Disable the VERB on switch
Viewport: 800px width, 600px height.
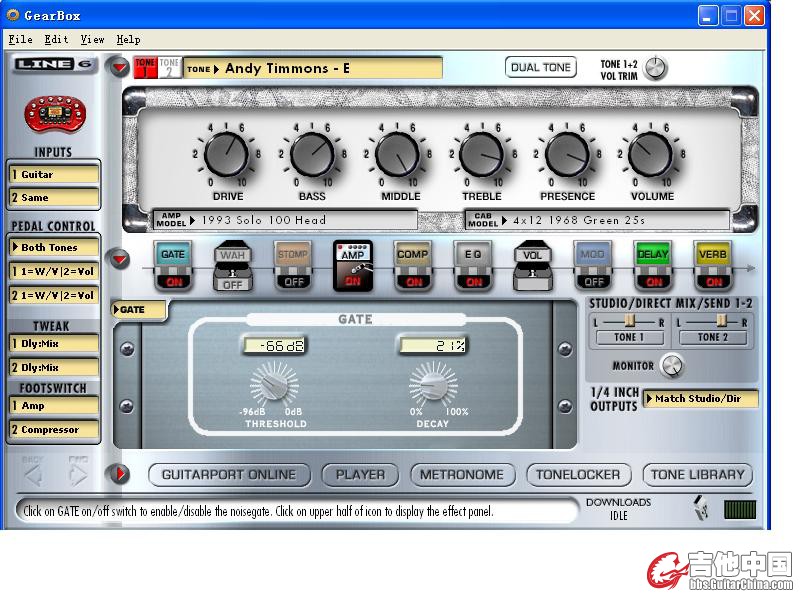[713, 282]
